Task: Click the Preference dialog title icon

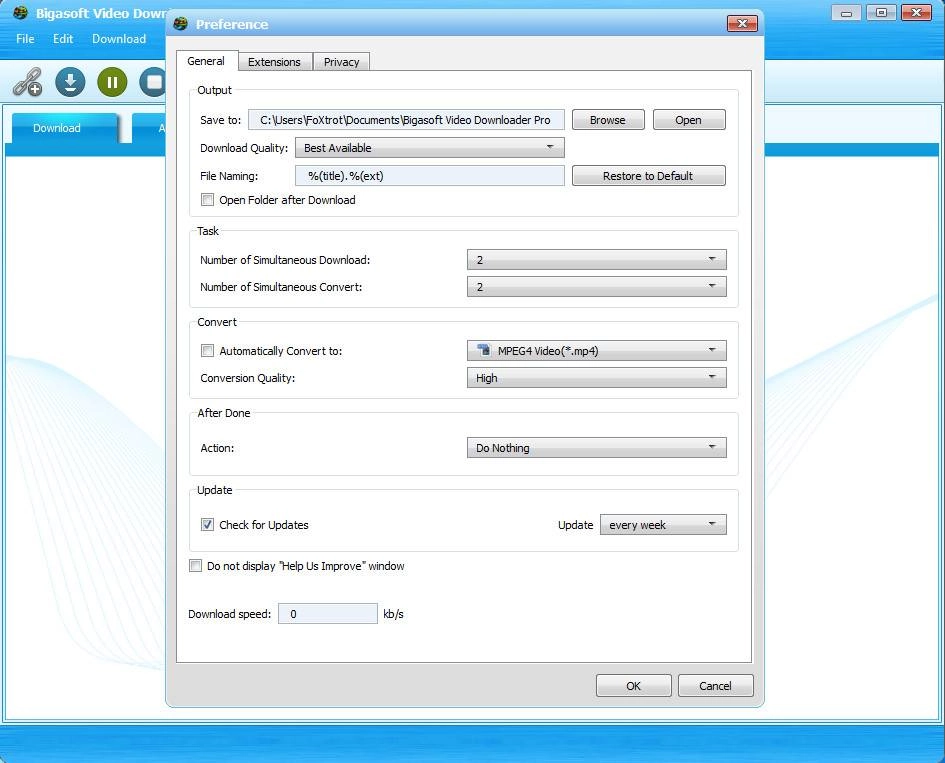Action: pyautogui.click(x=180, y=24)
